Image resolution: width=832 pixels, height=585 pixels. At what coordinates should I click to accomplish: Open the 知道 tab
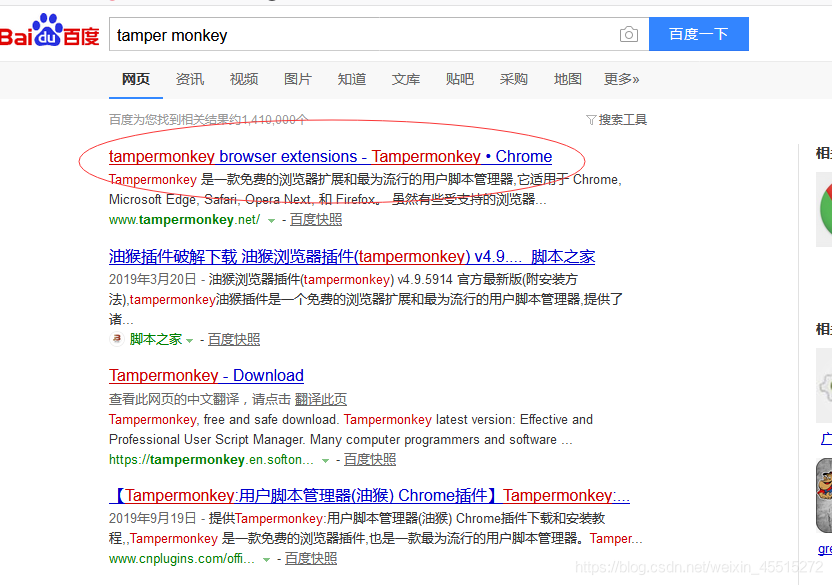(x=352, y=79)
